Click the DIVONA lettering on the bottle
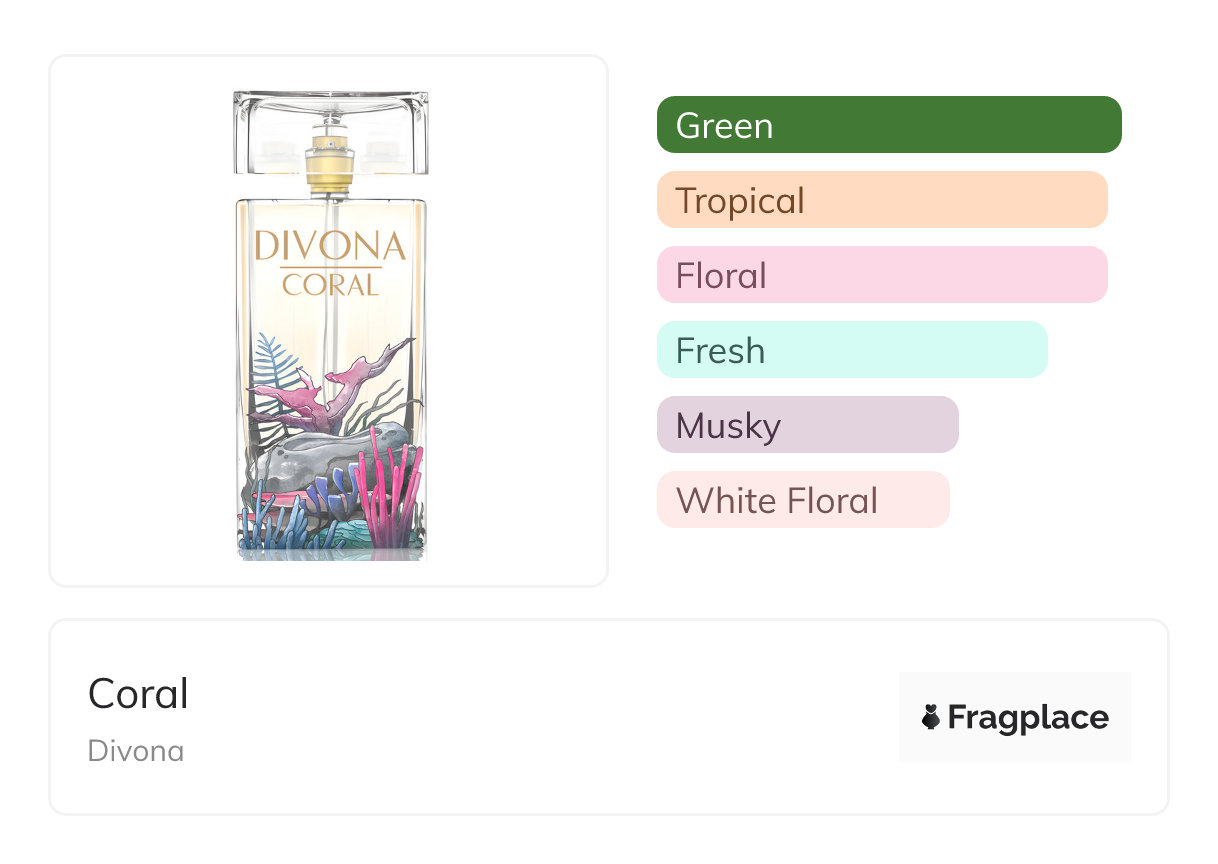The image size is (1218, 864). 330,246
